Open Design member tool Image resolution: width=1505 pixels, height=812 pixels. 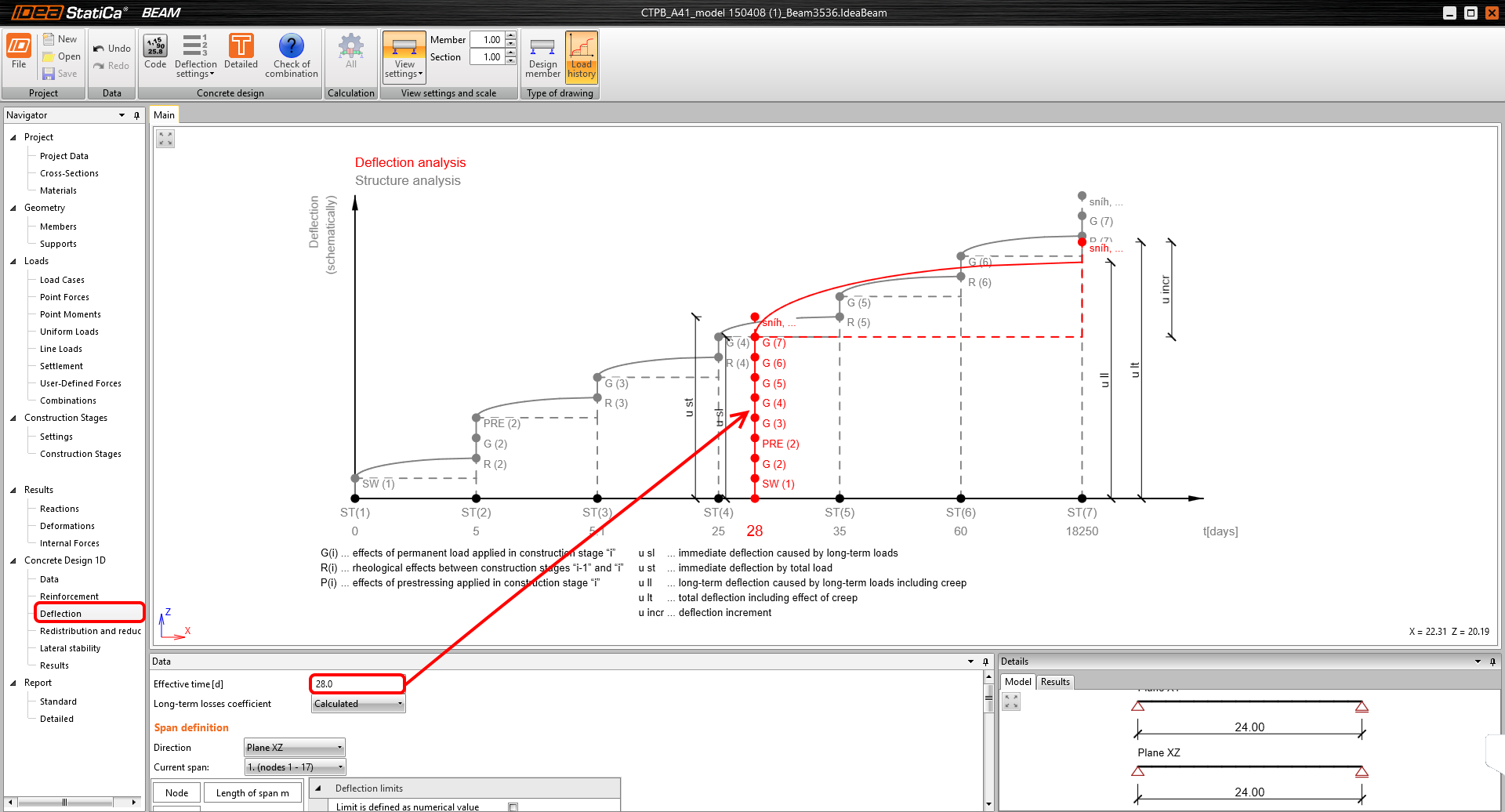(x=542, y=56)
